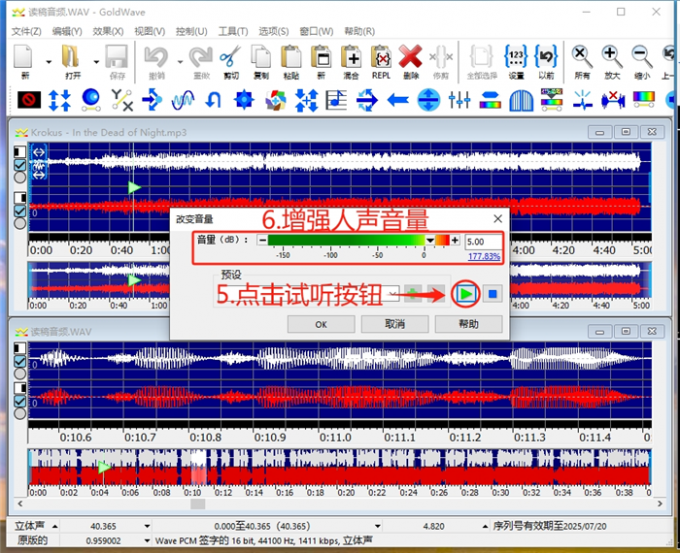Open the 4.820 arrow in status bar

[485, 527]
